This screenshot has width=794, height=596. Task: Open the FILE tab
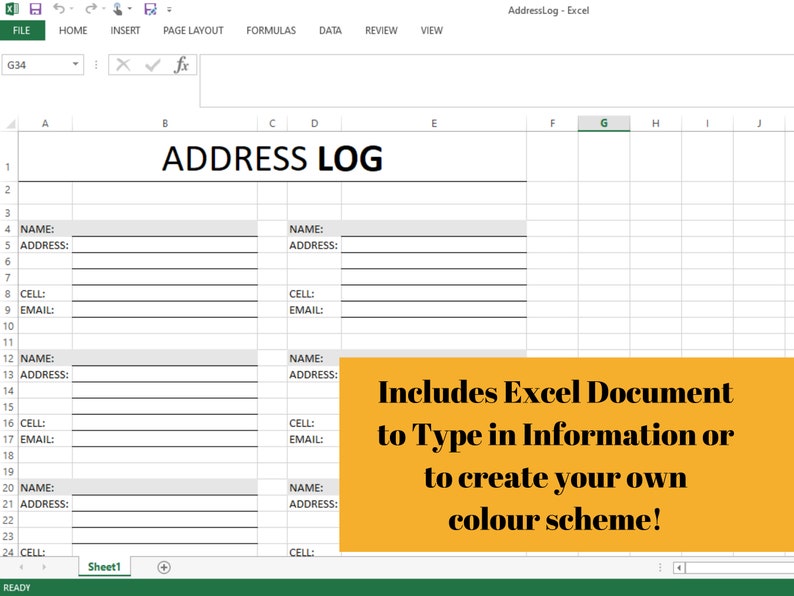click(x=22, y=30)
